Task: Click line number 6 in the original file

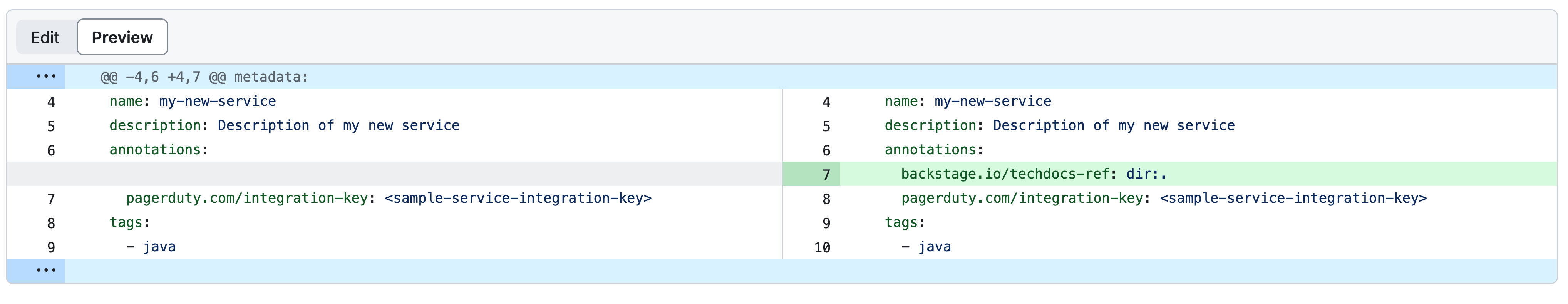Action: point(51,151)
